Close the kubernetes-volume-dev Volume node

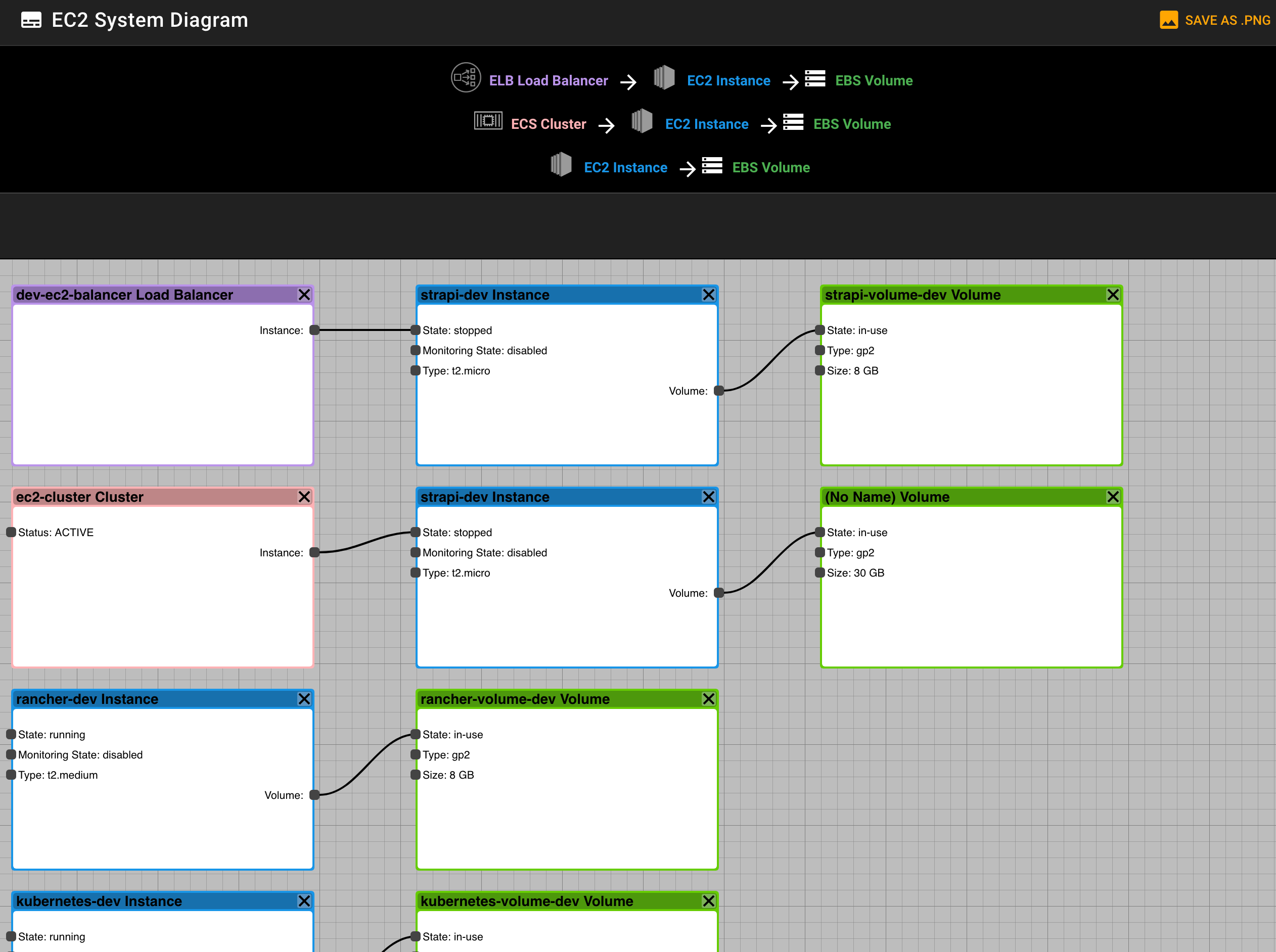coord(709,901)
